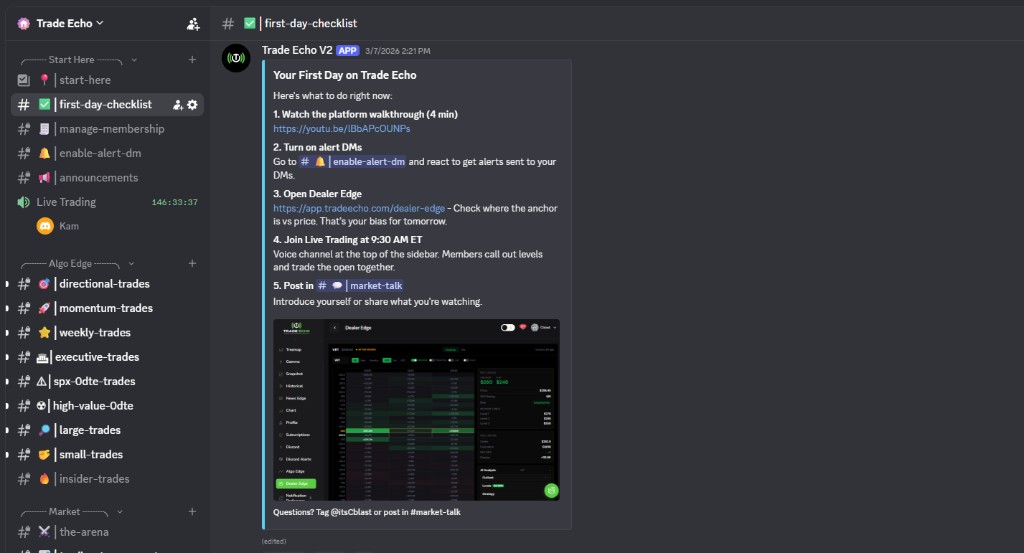Viewport: 1024px width, 553px height.
Task: Open the youtu.be walkthrough link
Action: pyautogui.click(x=342, y=129)
